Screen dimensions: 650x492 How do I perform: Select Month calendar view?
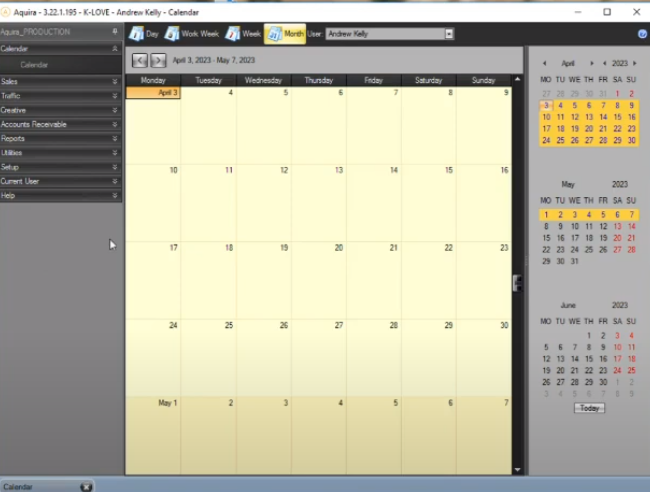(x=285, y=34)
